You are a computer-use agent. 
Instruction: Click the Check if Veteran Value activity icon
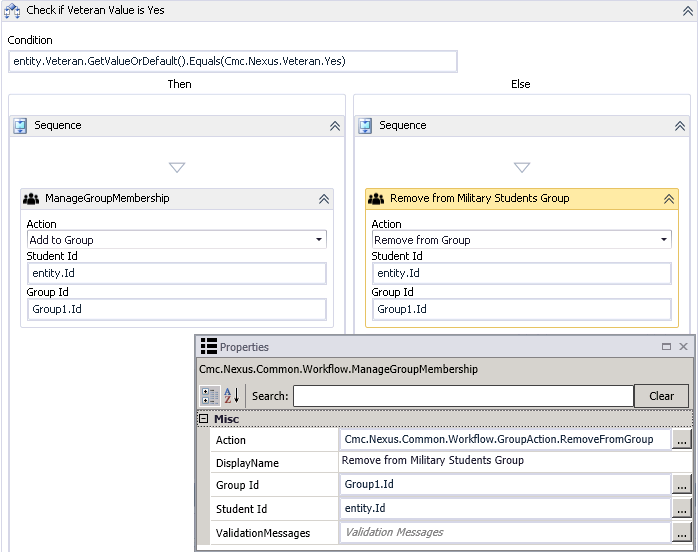click(12, 10)
